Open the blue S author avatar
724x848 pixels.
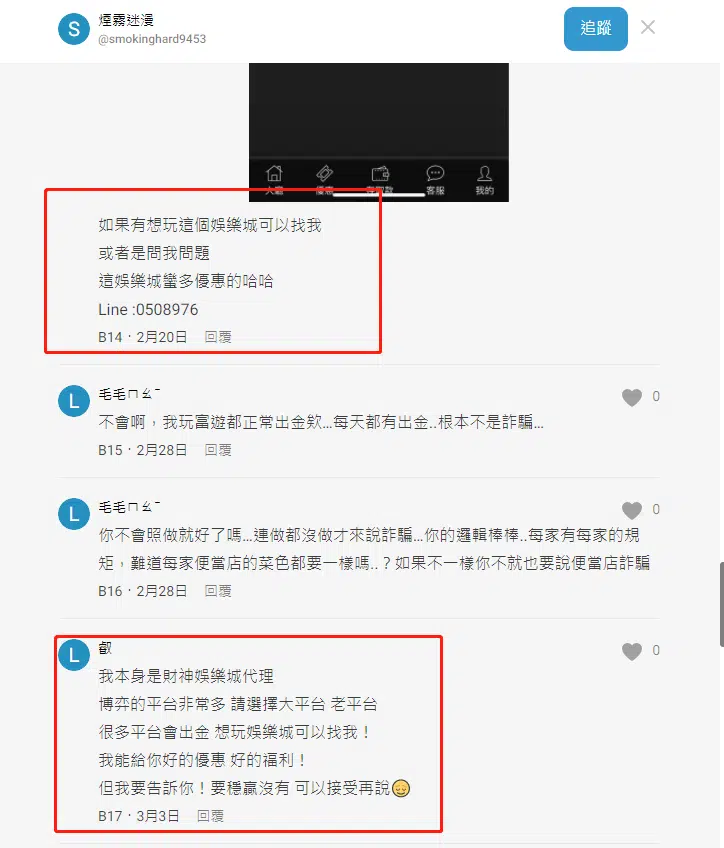[74, 29]
